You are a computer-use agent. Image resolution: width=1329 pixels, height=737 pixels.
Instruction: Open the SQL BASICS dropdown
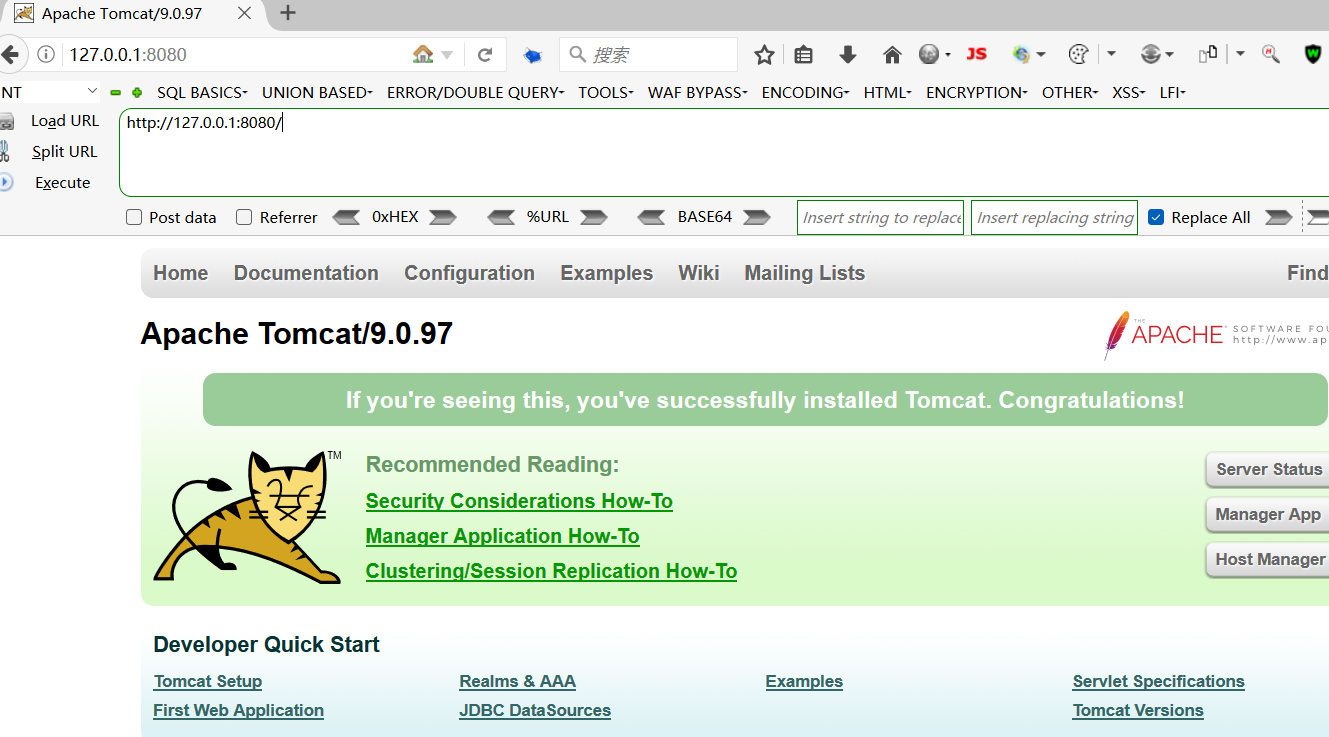click(201, 92)
